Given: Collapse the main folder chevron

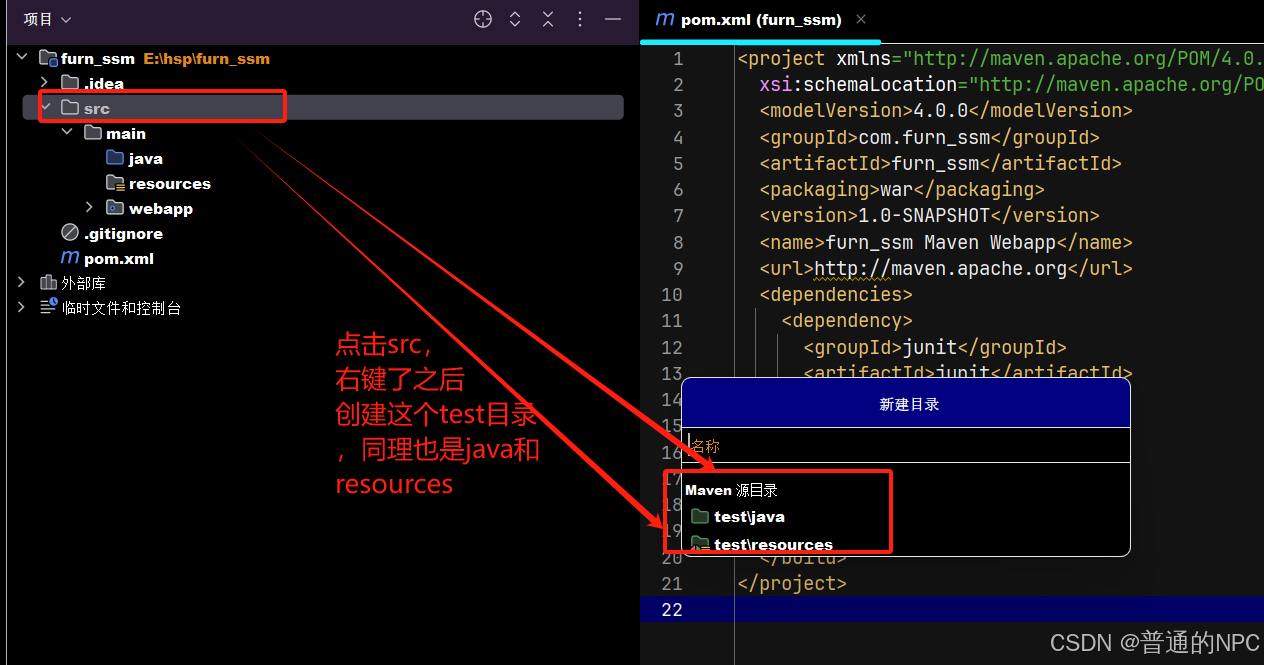Looking at the screenshot, I should pyautogui.click(x=67, y=133).
